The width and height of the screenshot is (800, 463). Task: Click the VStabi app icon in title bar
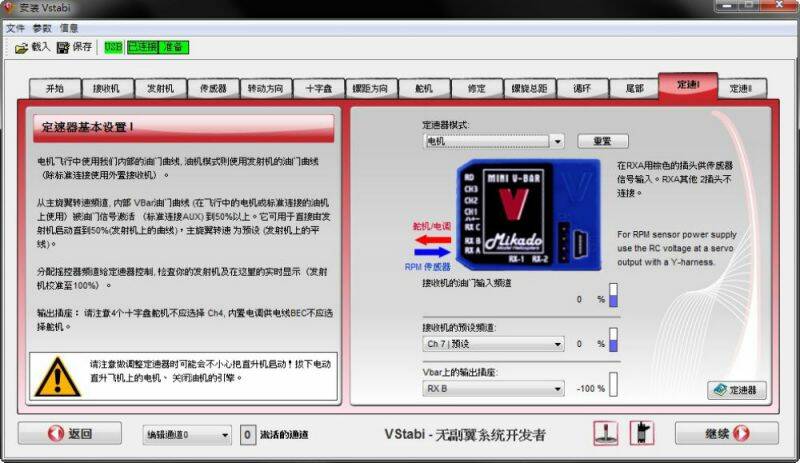click(9, 8)
